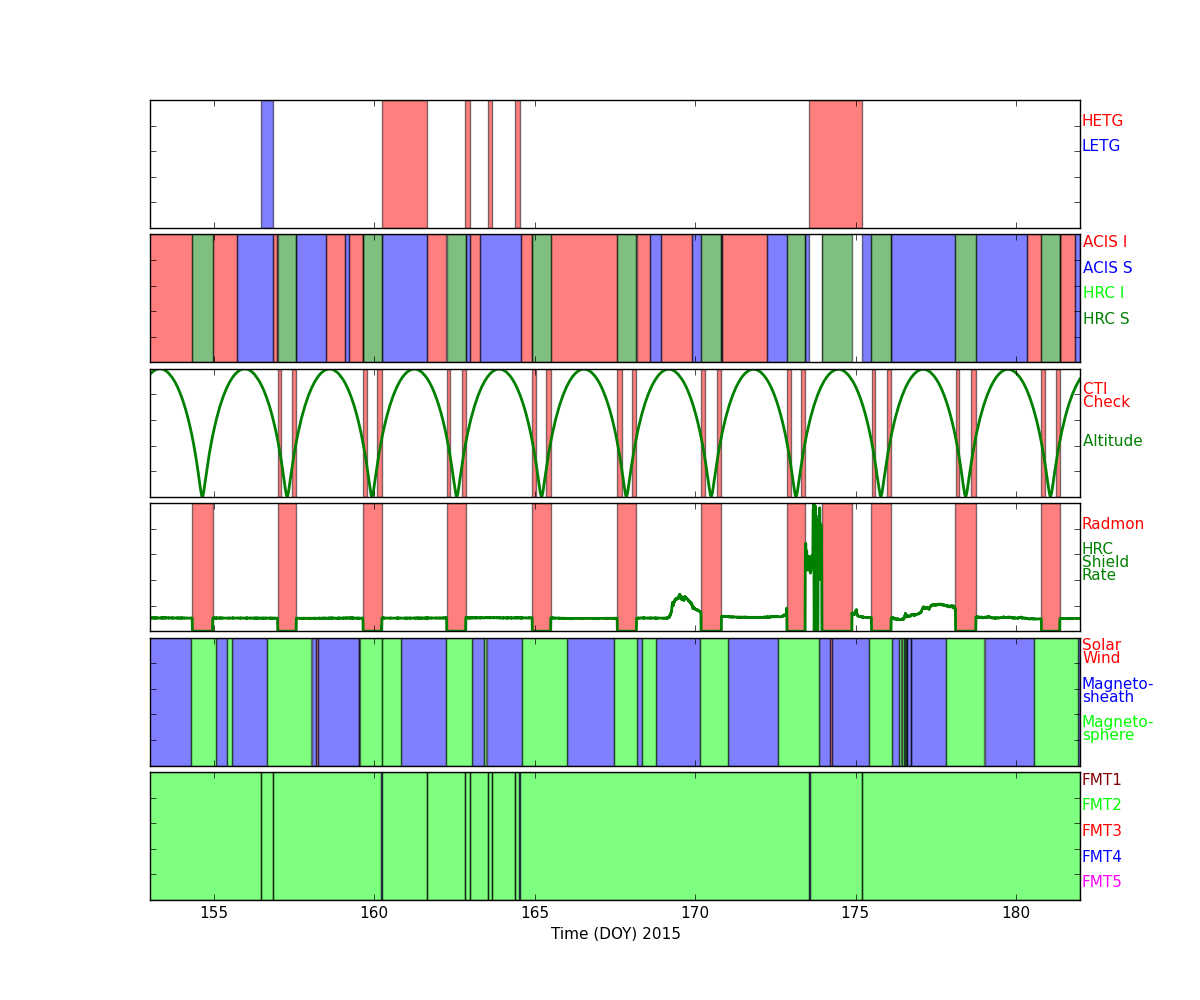Click the blue LETG bar in top panel
The height and width of the screenshot is (1000, 1200).
(x=267, y=164)
